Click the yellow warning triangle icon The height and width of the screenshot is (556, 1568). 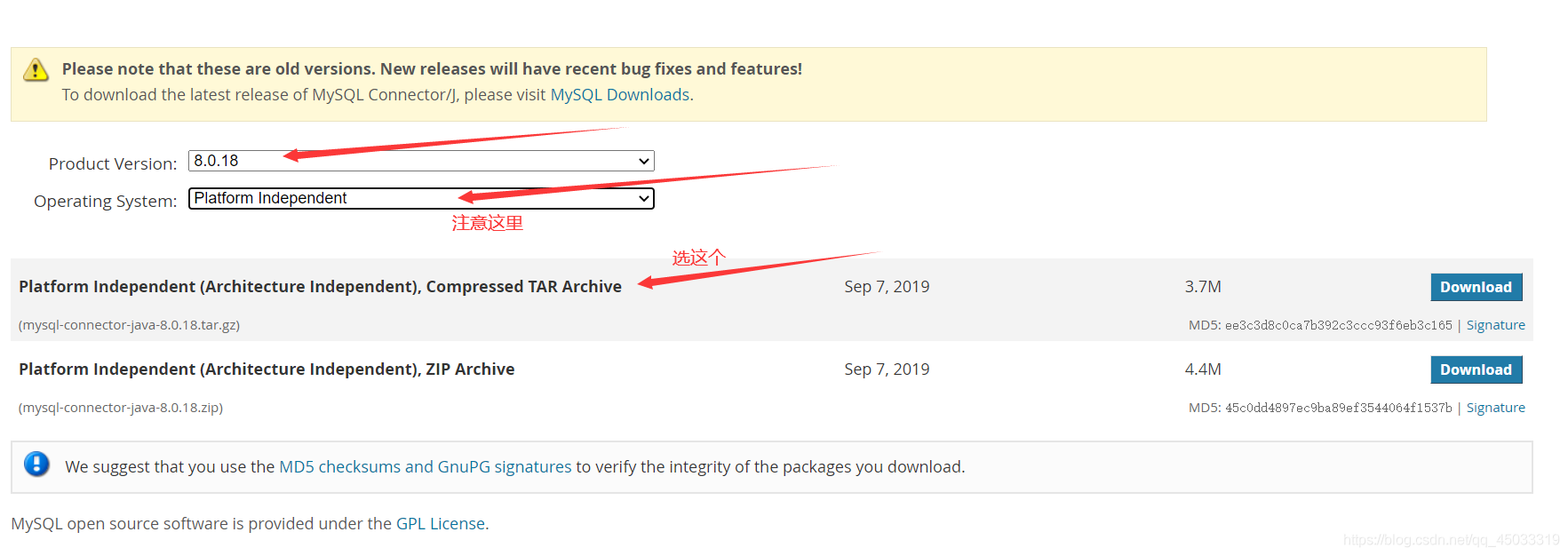pyautogui.click(x=36, y=70)
